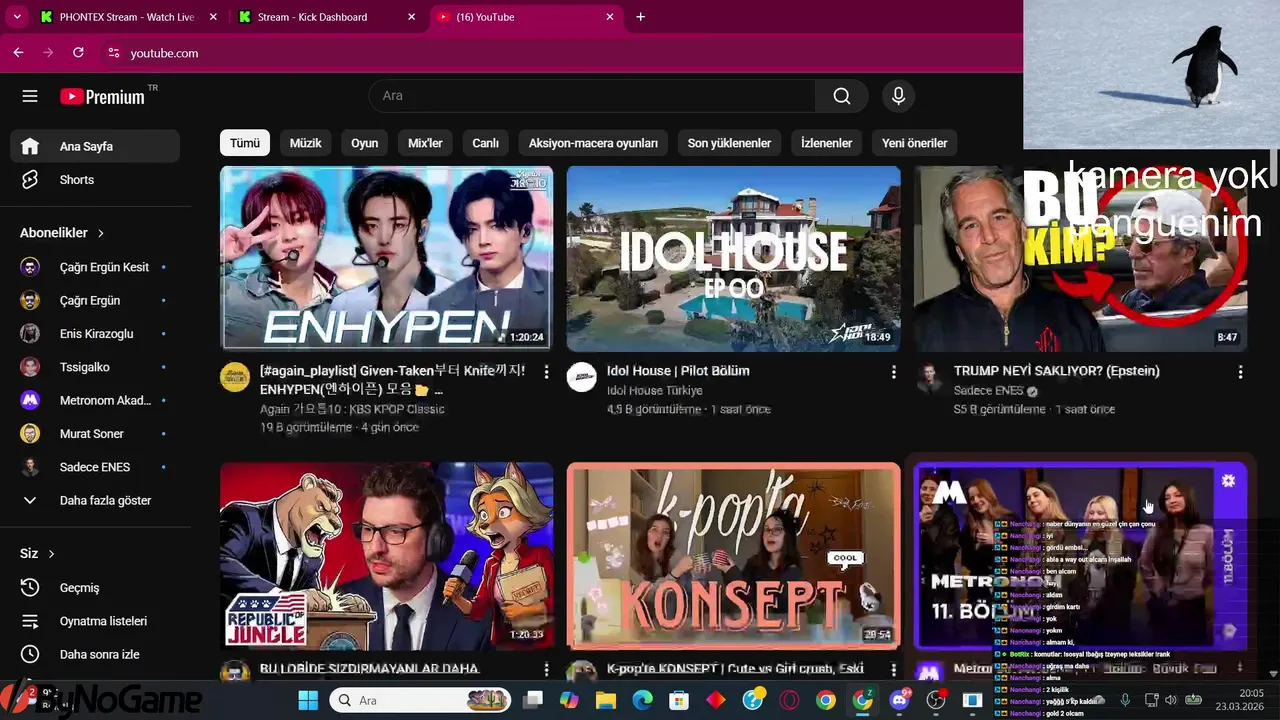This screenshot has width=1280, height=720.
Task: Open Murat Soner subscription channel
Action: coord(95,434)
